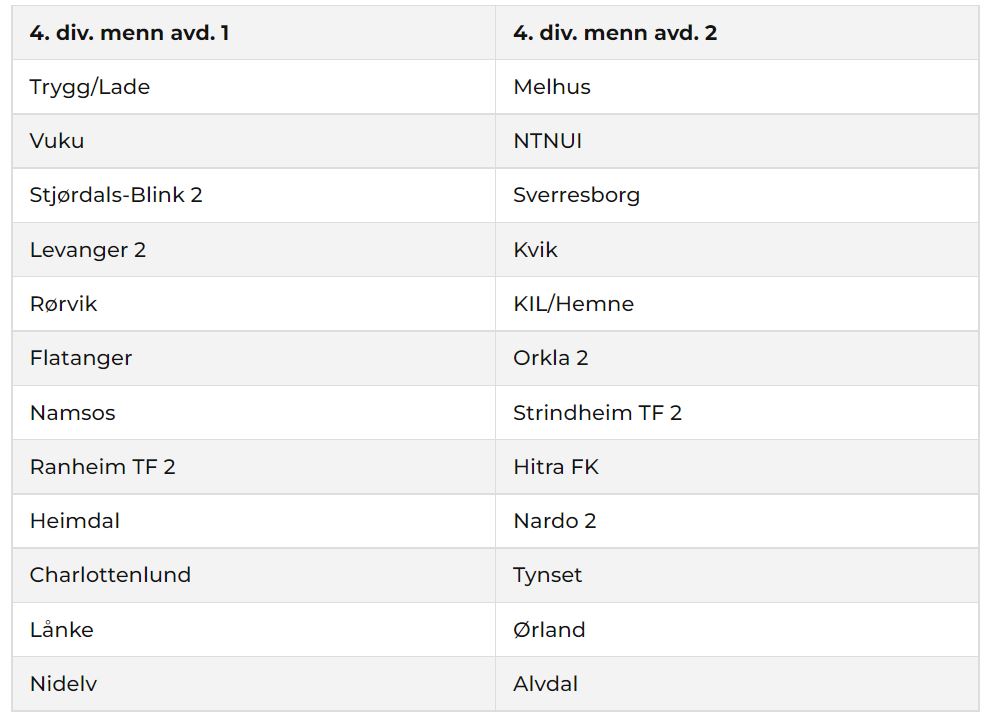
Task: Select the Namsos team cell
Action: click(72, 412)
